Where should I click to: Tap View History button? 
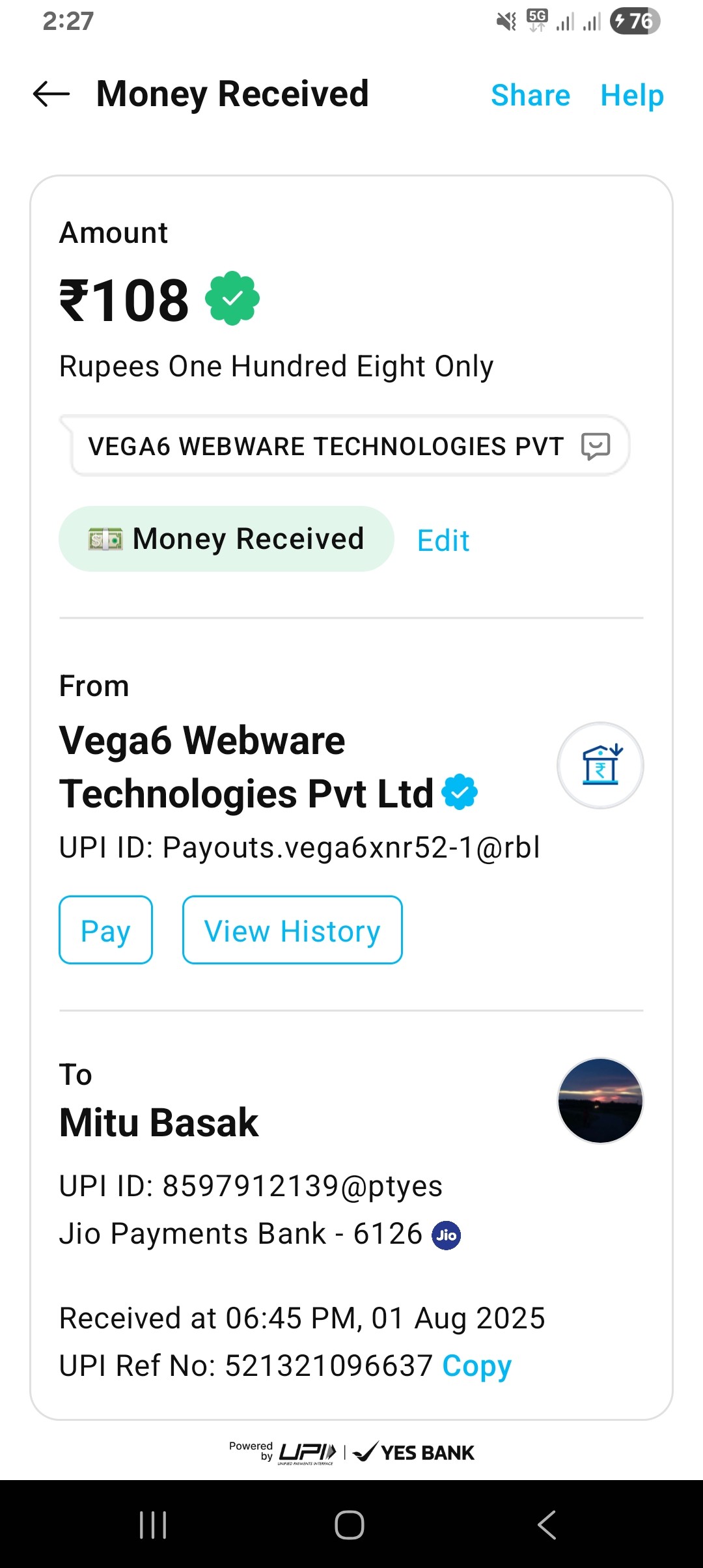[292, 930]
